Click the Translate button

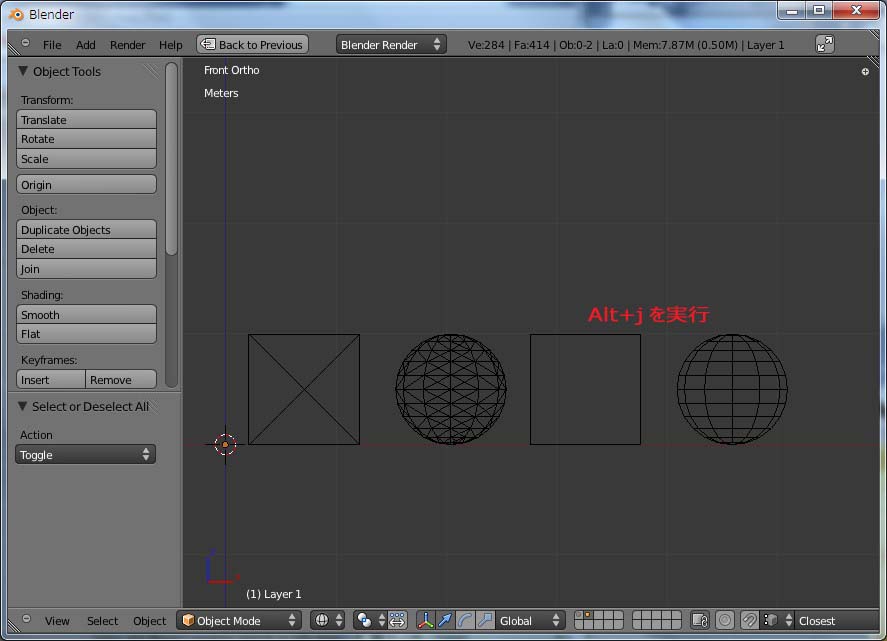pyautogui.click(x=87, y=119)
